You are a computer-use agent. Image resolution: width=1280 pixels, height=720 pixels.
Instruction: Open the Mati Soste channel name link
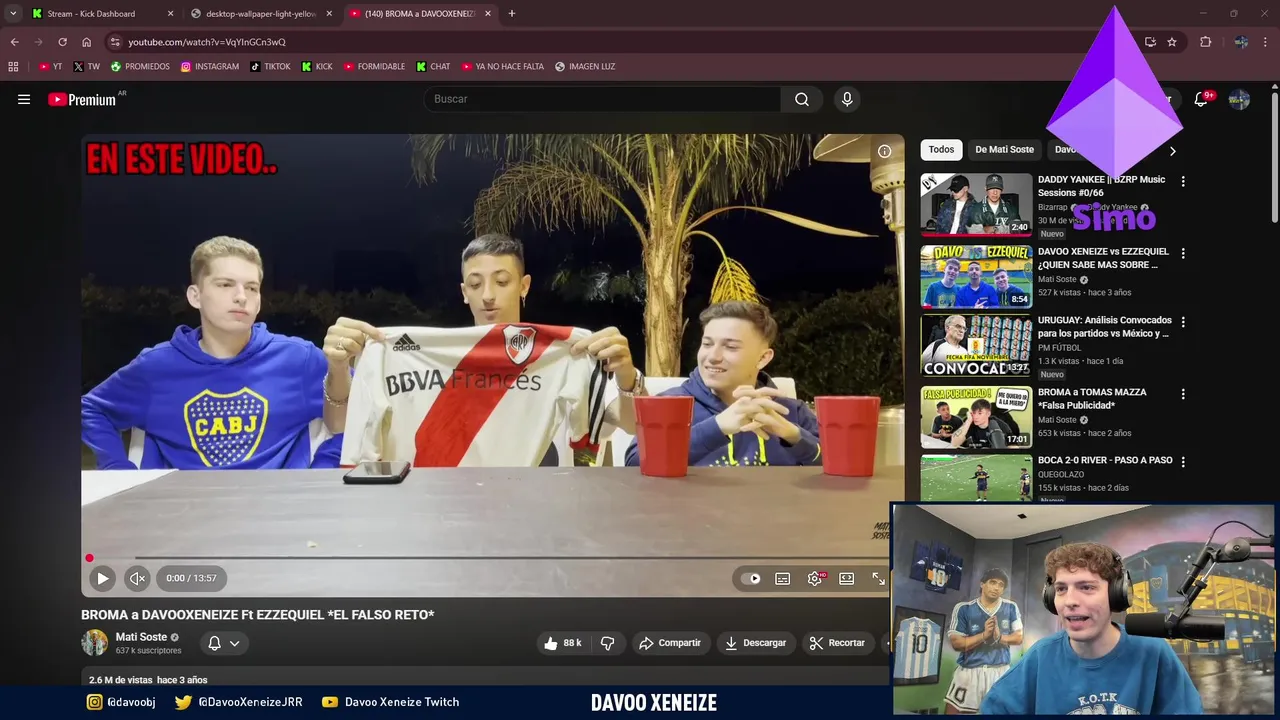click(141, 637)
